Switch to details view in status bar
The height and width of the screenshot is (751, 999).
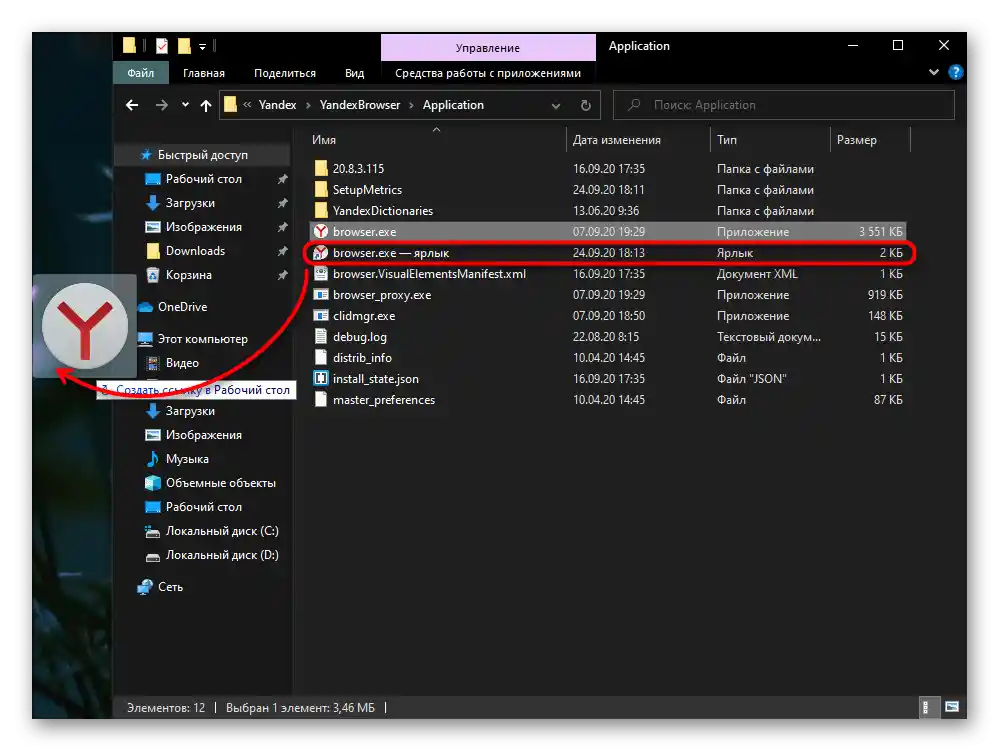tap(927, 707)
